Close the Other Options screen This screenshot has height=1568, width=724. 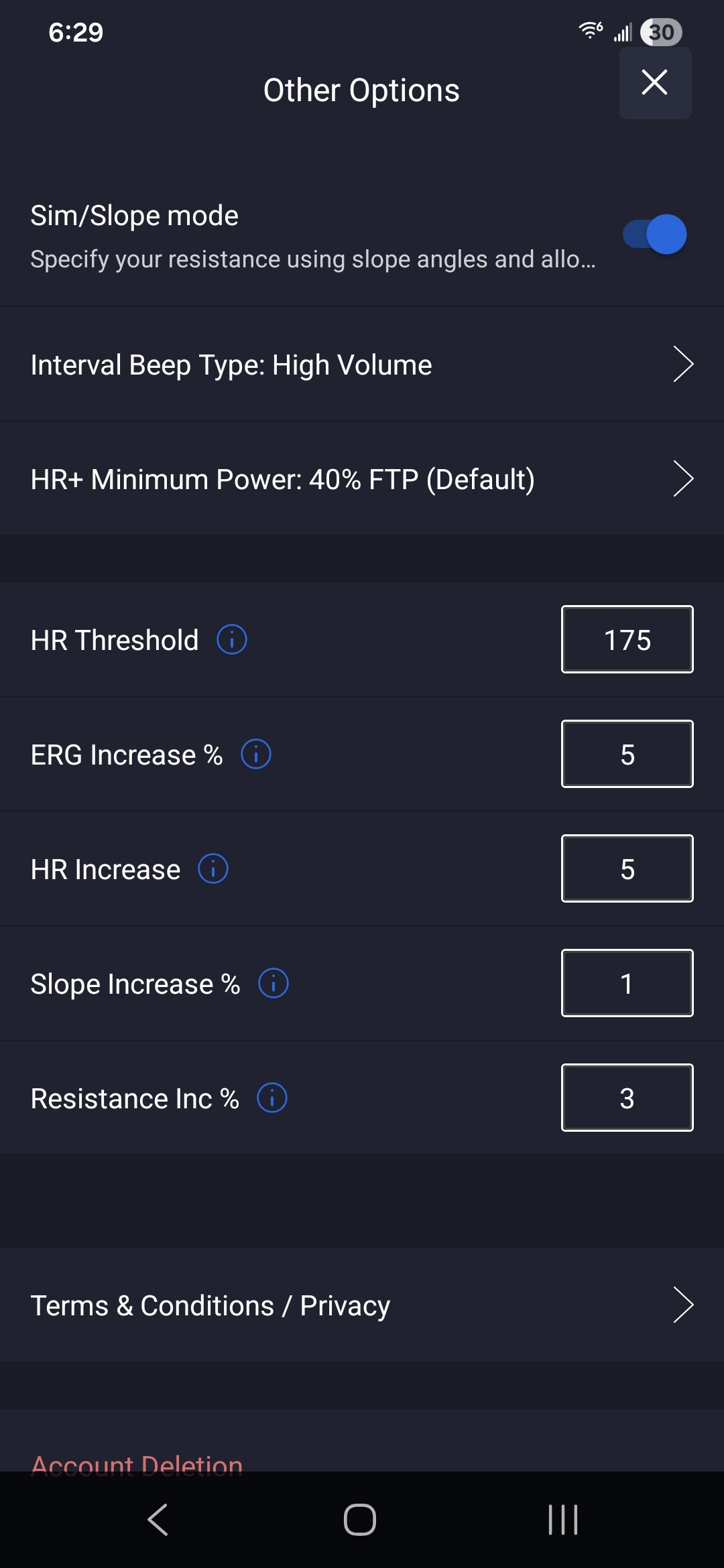655,83
